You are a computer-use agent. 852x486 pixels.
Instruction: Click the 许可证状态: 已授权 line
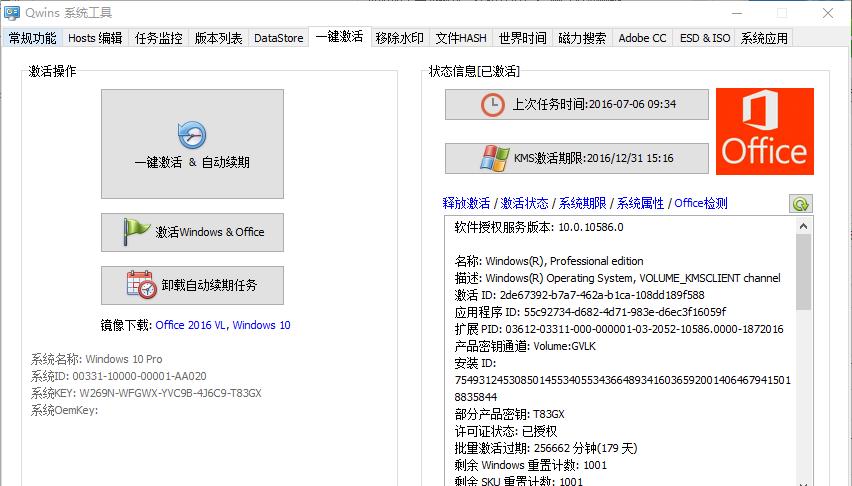506,431
